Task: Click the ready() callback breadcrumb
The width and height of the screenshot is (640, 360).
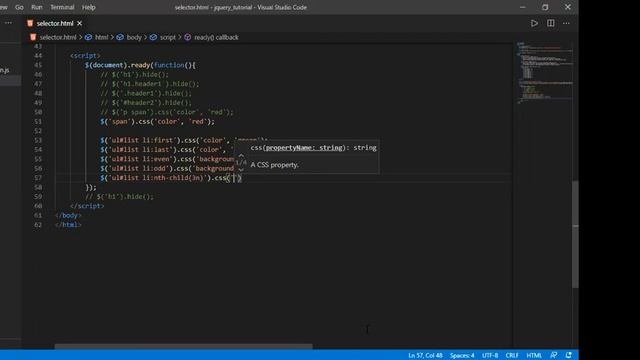Action: (x=211, y=37)
